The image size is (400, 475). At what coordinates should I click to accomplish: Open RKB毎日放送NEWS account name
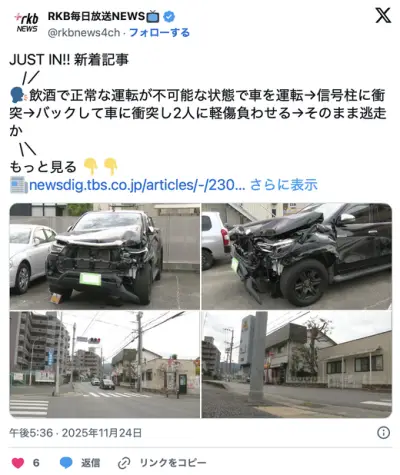coord(97,16)
